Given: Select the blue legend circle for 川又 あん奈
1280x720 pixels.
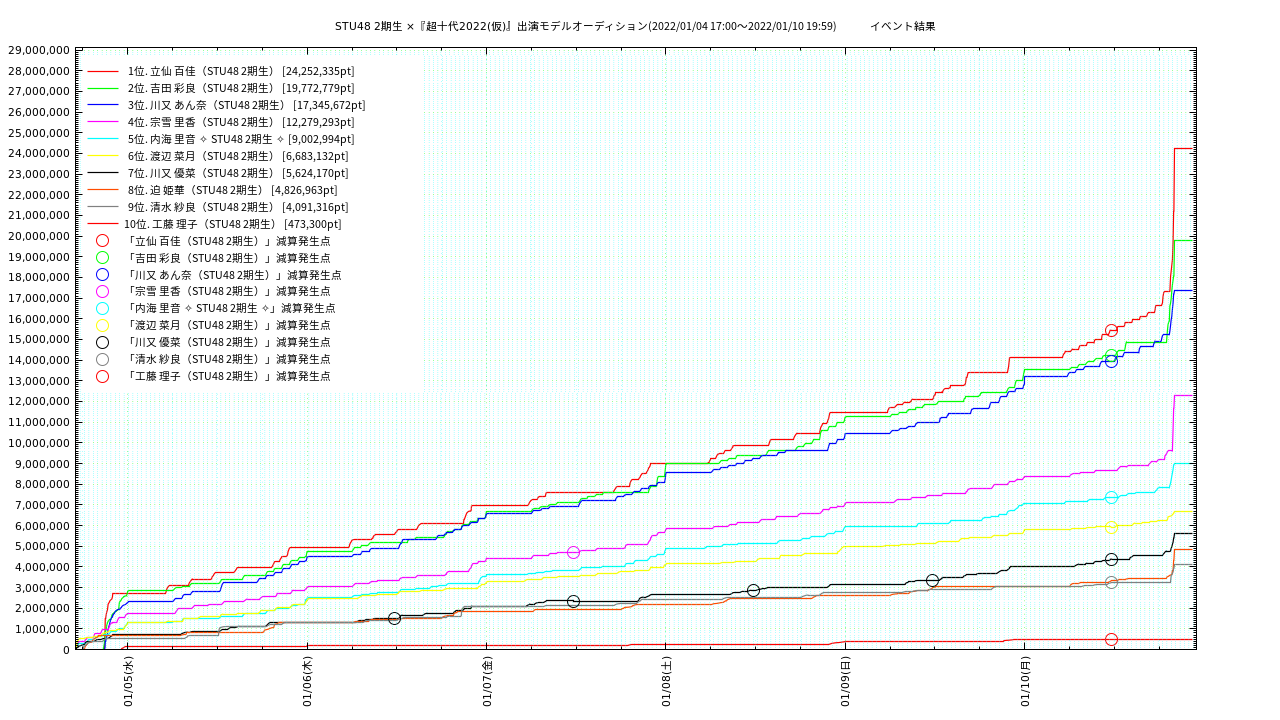Looking at the screenshot, I should pyautogui.click(x=102, y=275).
